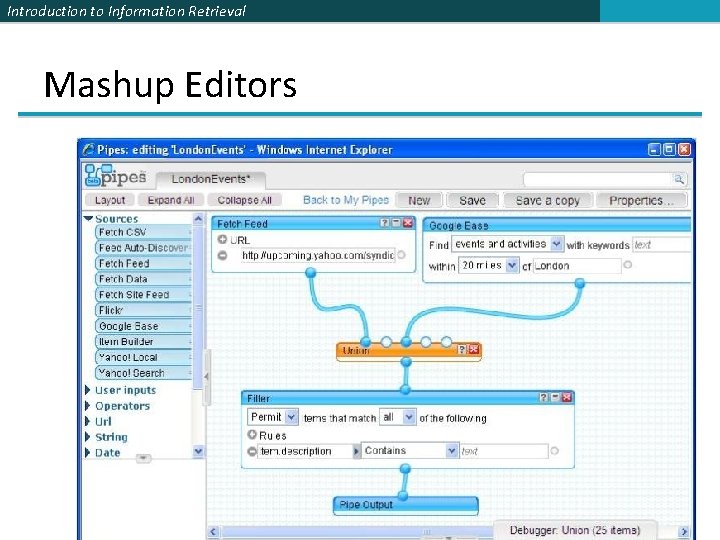Expand the Operators section

[x=88, y=405]
